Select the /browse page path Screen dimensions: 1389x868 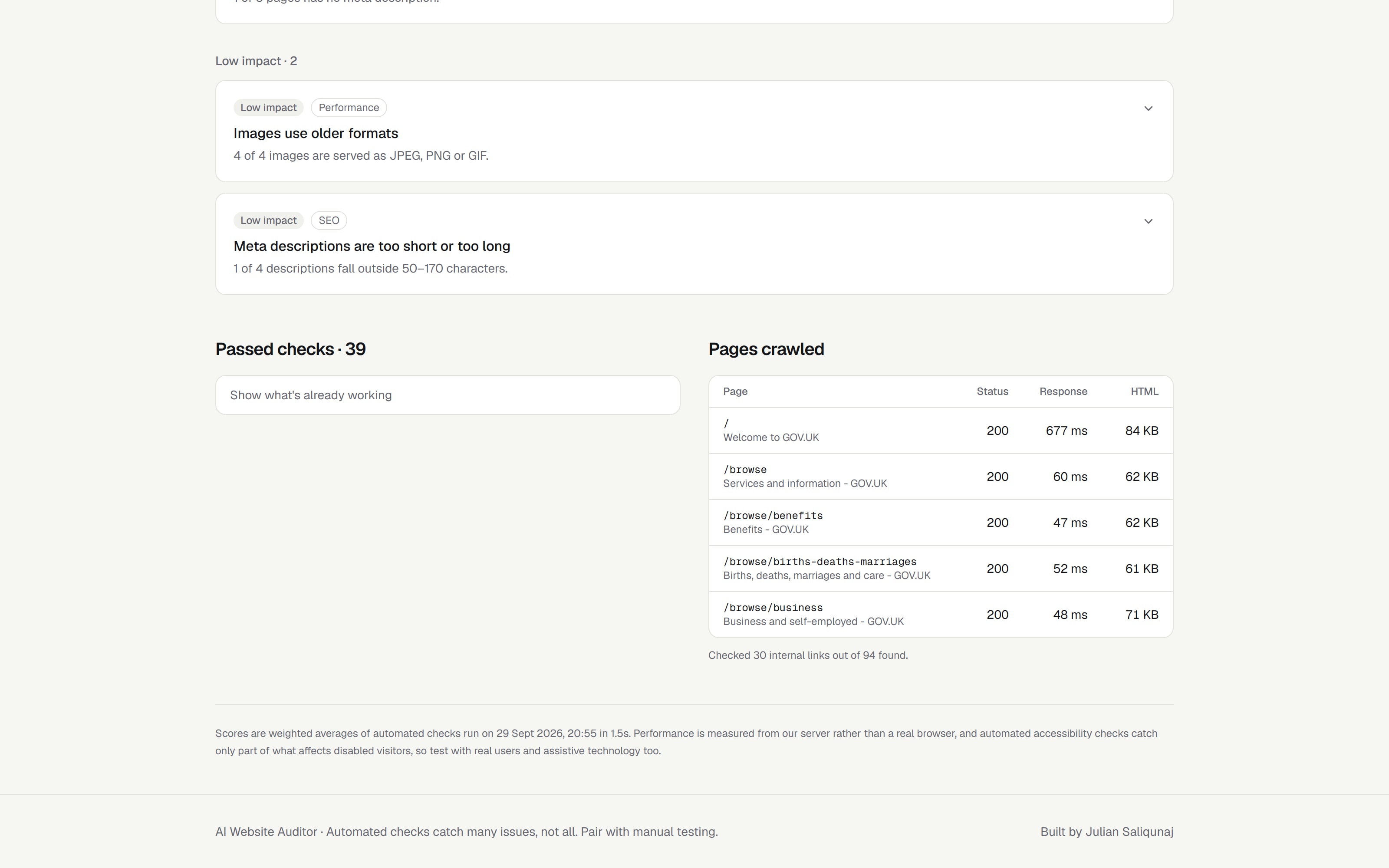tap(745, 470)
